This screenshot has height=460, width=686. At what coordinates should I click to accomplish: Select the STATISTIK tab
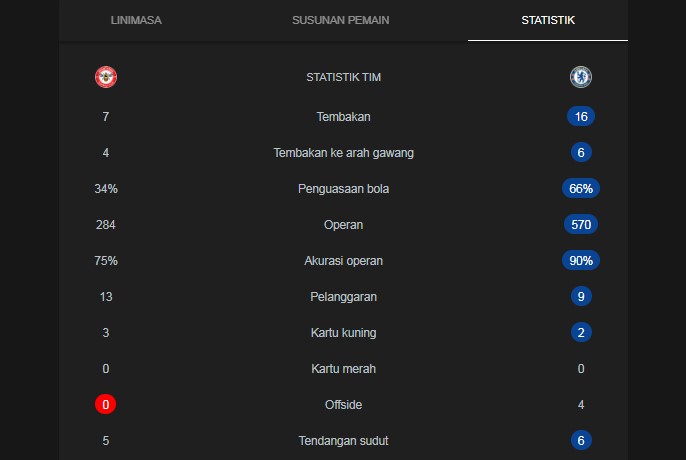point(548,20)
